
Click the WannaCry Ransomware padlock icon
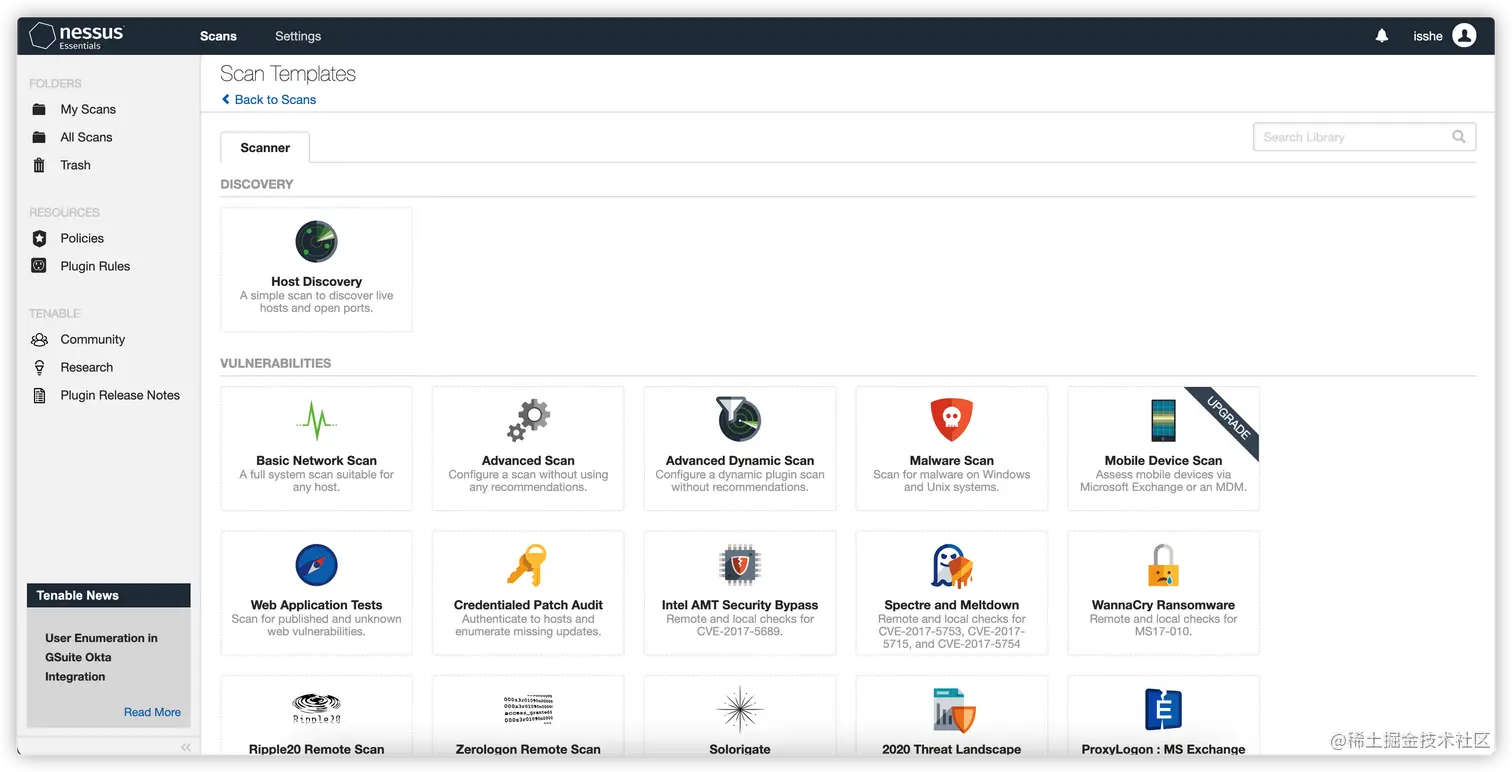[1164, 565]
